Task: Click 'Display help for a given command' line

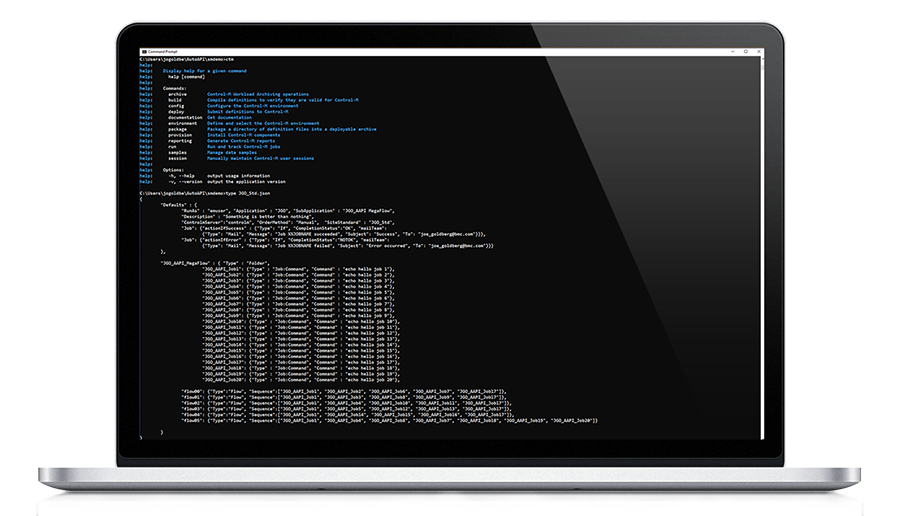Action: coord(204,71)
